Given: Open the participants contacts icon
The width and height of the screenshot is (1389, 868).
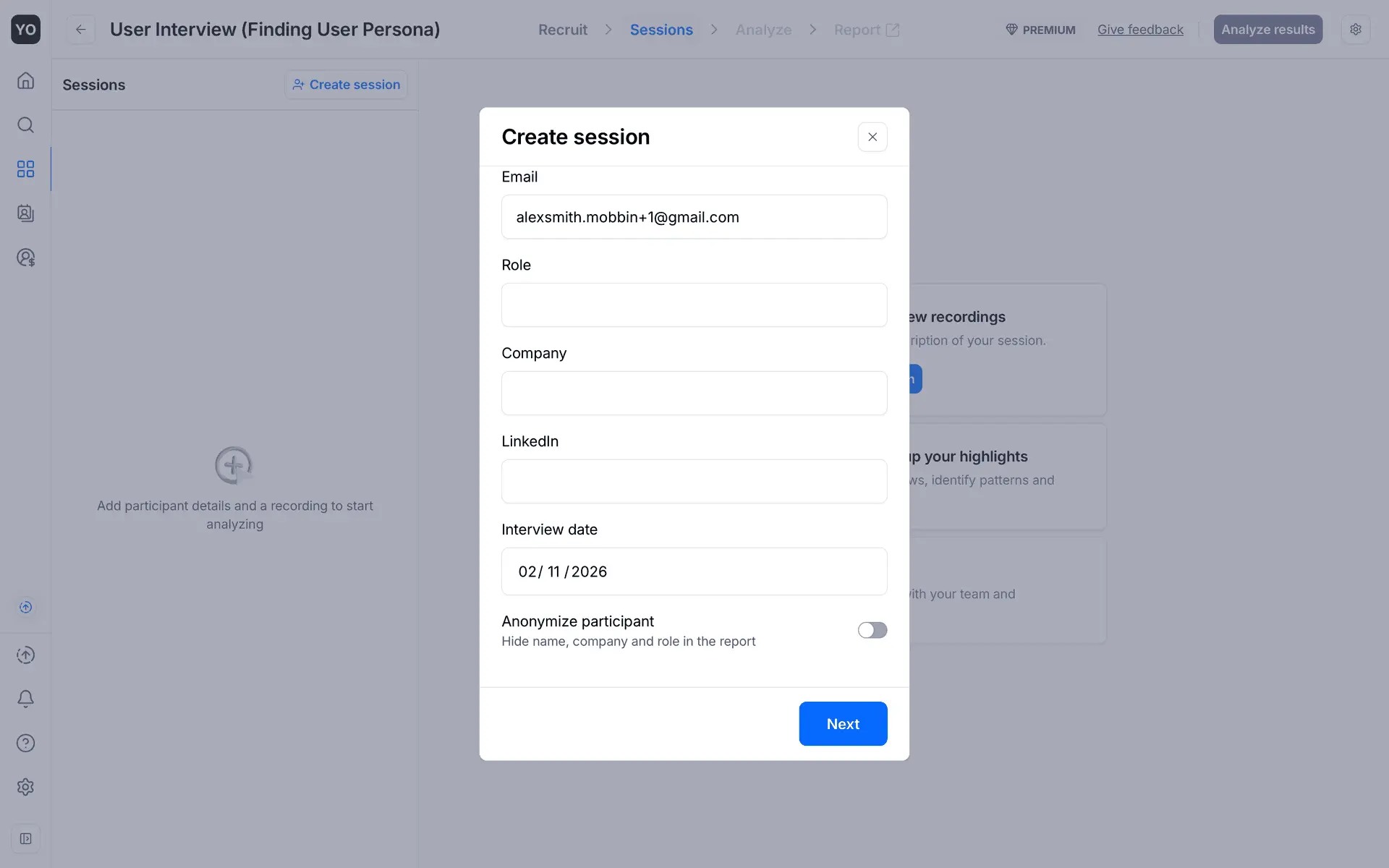Looking at the screenshot, I should click(25, 213).
